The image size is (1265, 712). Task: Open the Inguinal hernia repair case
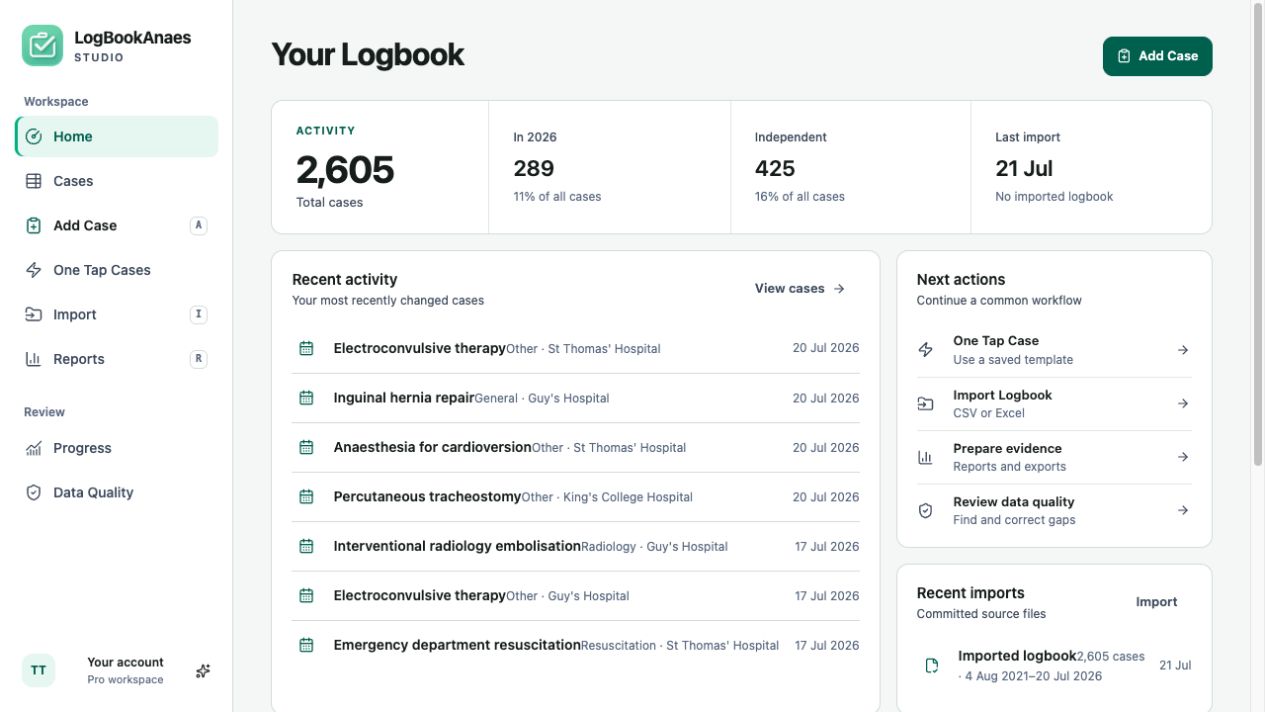tap(575, 398)
